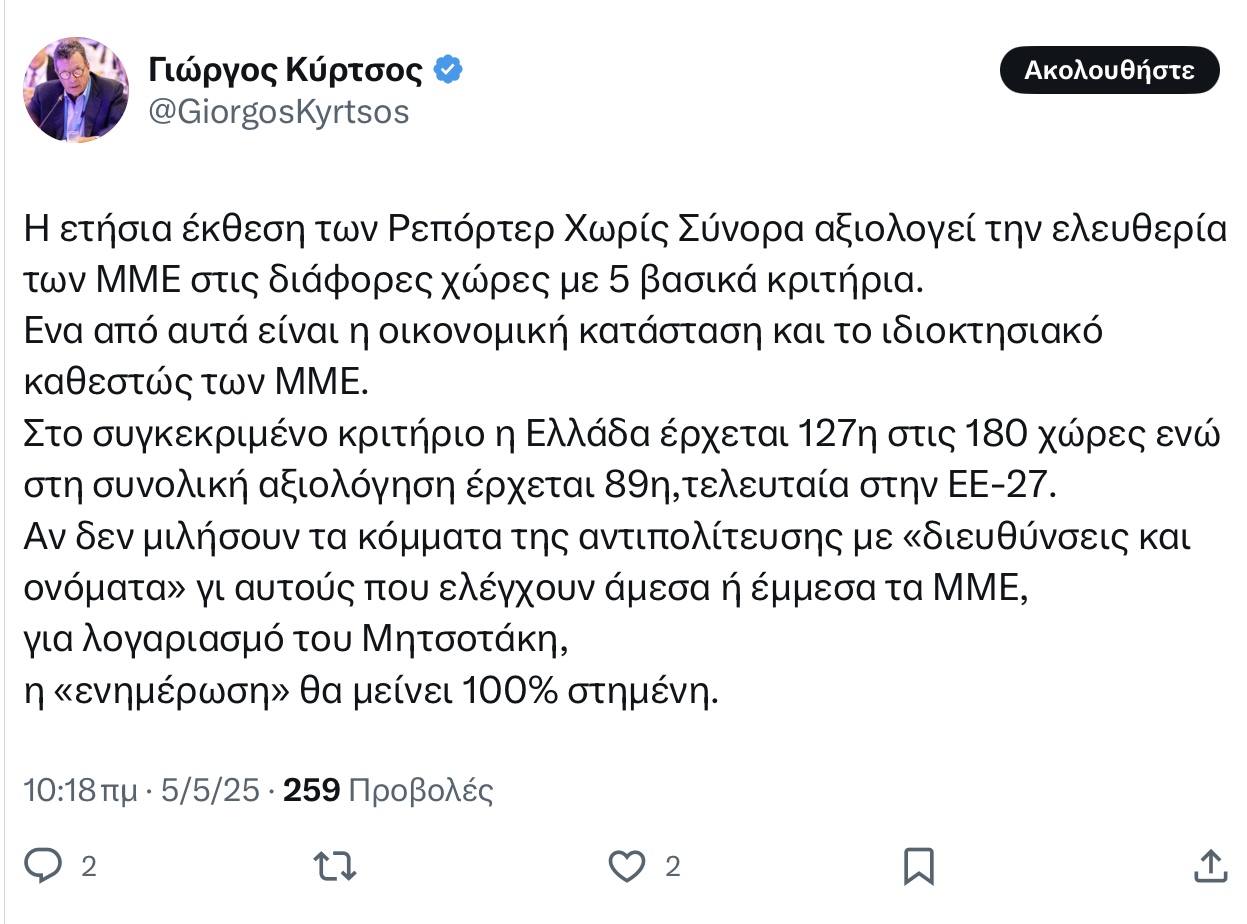Click the 10:18 πμ timestamp
Screen dimensions: 1247x924
point(80,791)
